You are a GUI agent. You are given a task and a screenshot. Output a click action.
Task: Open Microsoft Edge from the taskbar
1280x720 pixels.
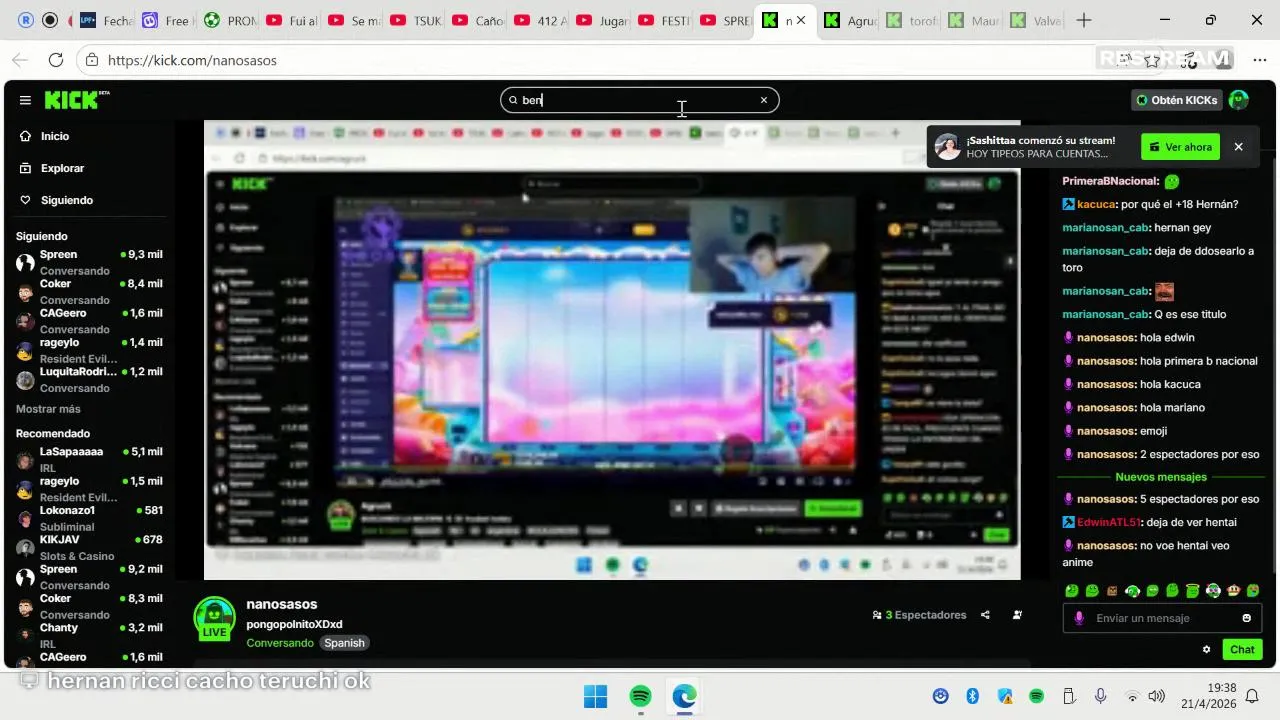684,696
